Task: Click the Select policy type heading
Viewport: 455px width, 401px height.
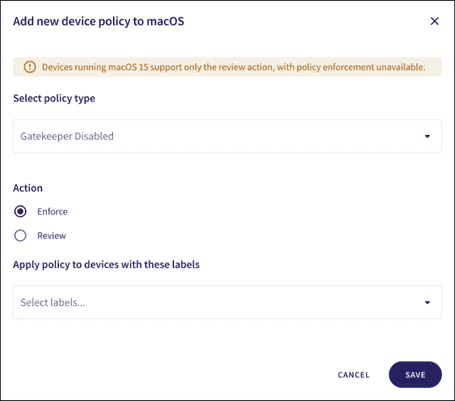Action: coord(54,98)
